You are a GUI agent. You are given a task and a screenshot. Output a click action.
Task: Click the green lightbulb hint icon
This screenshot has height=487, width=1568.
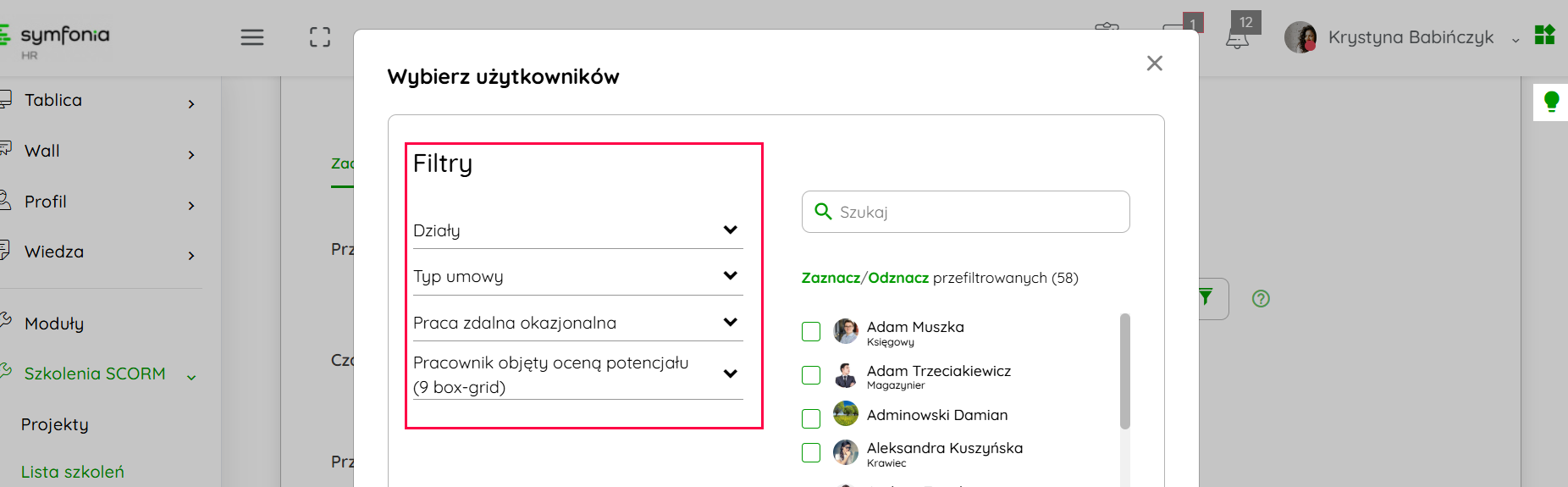[x=1551, y=102]
